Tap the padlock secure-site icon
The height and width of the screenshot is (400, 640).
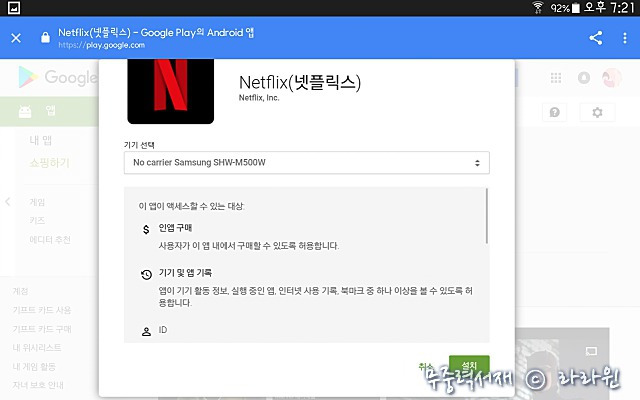coord(45,38)
